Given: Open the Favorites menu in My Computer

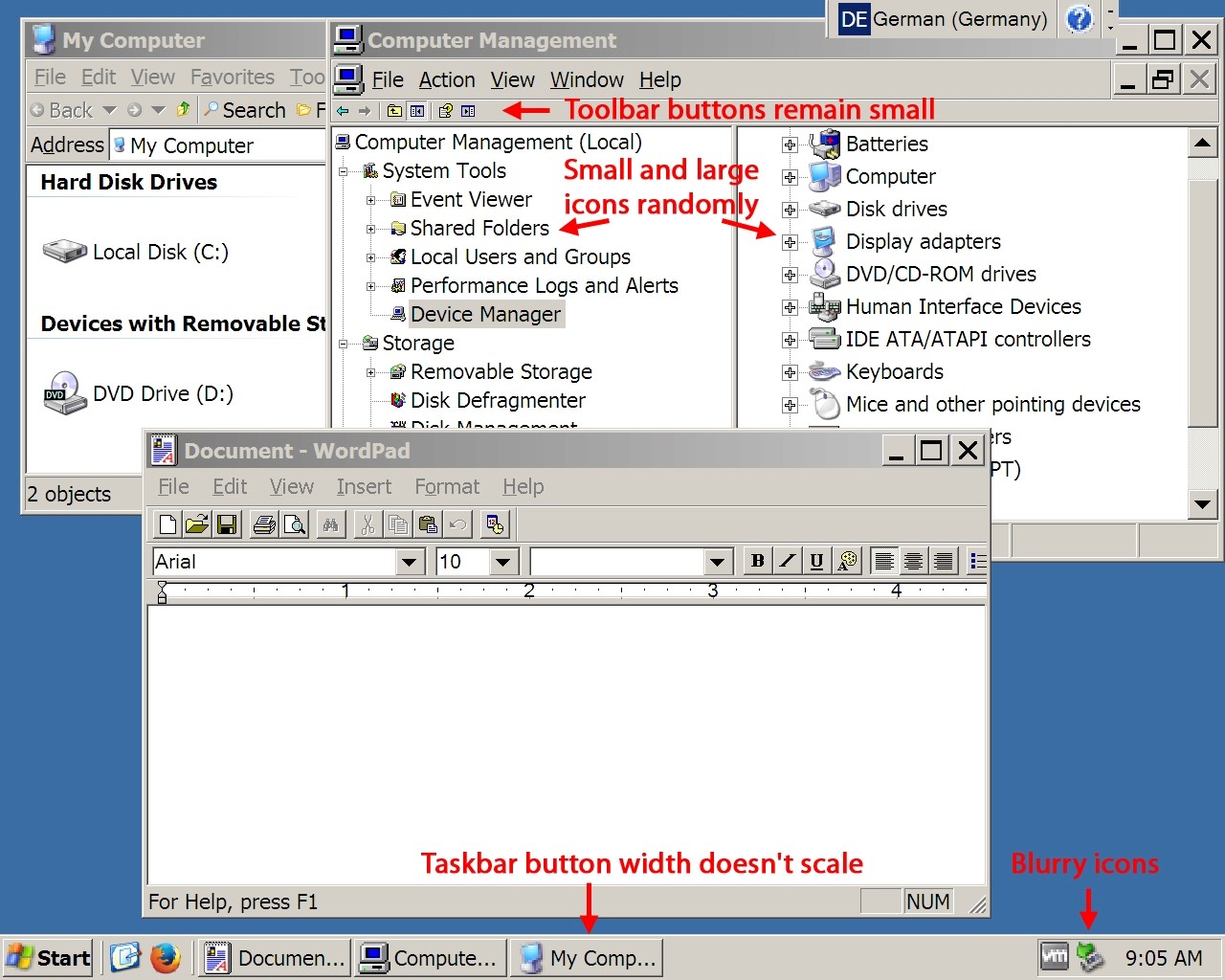Looking at the screenshot, I should (233, 77).
